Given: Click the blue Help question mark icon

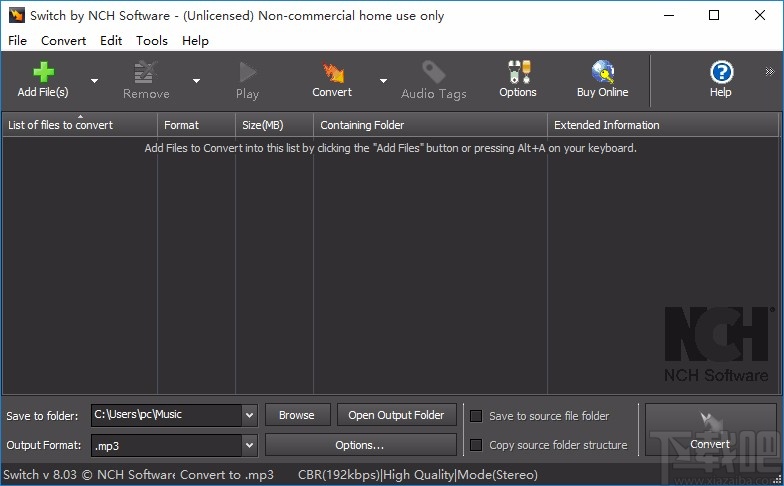Looking at the screenshot, I should pos(721,72).
